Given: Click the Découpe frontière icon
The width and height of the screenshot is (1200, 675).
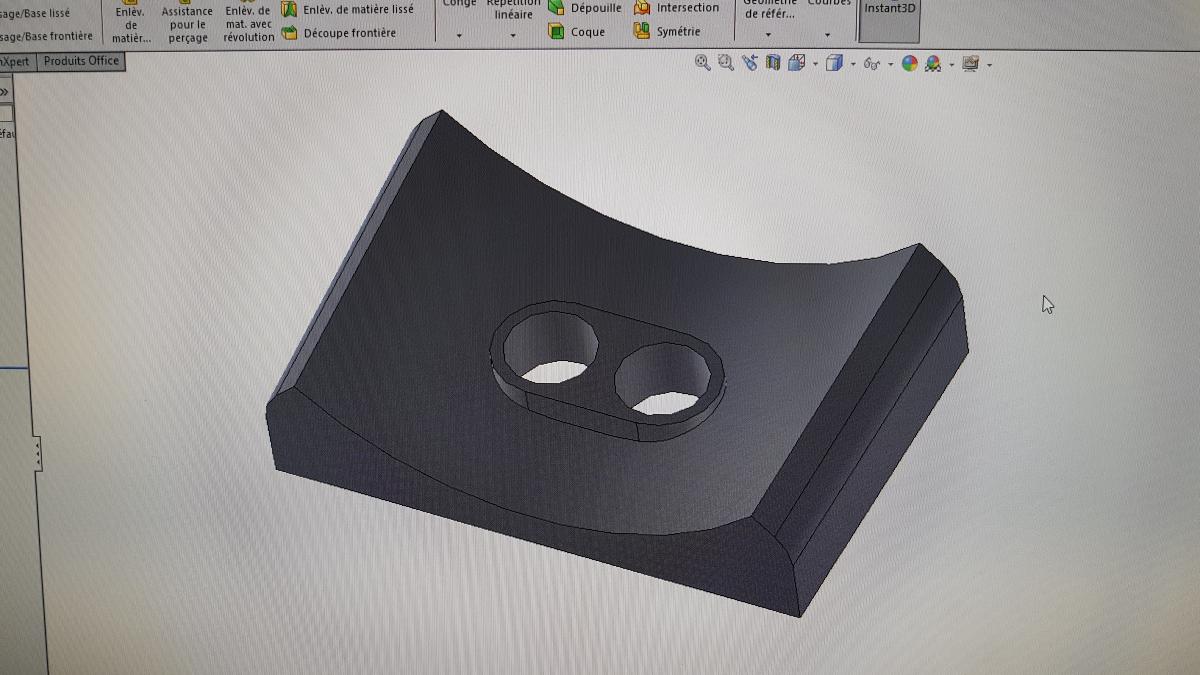Looking at the screenshot, I should pos(289,33).
